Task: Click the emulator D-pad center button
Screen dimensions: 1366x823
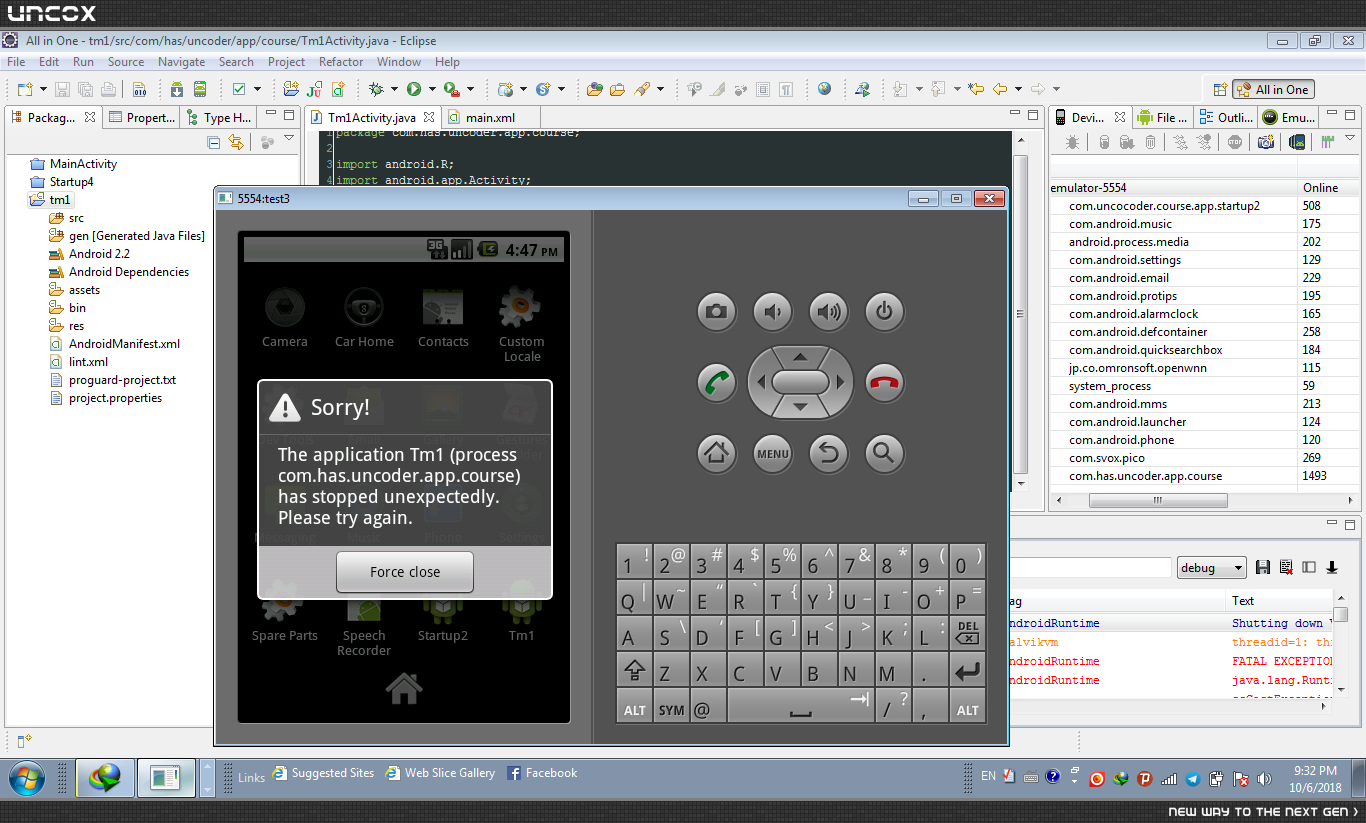Action: (800, 382)
